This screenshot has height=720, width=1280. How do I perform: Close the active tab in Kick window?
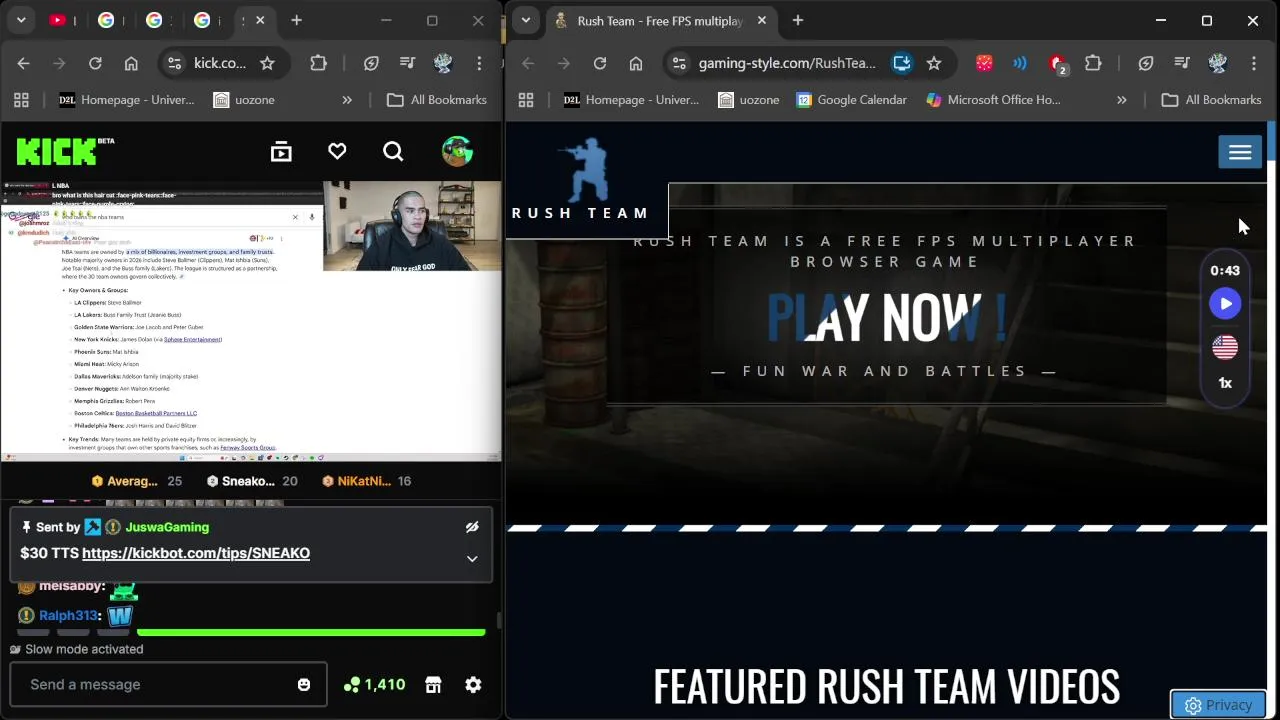[x=261, y=20]
